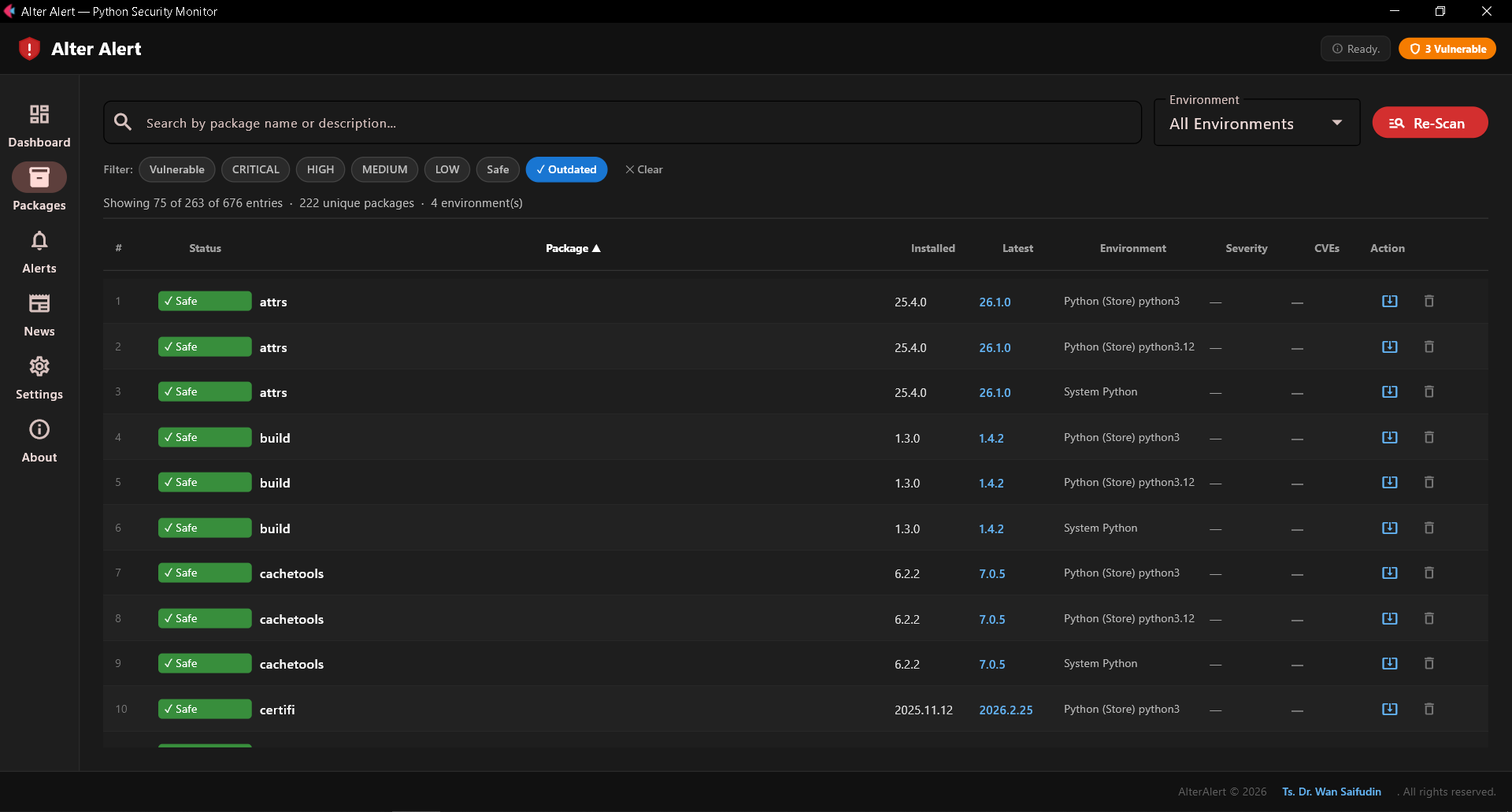Screen dimensions: 1512x812
Task: Update the attrs package using the download icon
Action: click(x=1389, y=301)
